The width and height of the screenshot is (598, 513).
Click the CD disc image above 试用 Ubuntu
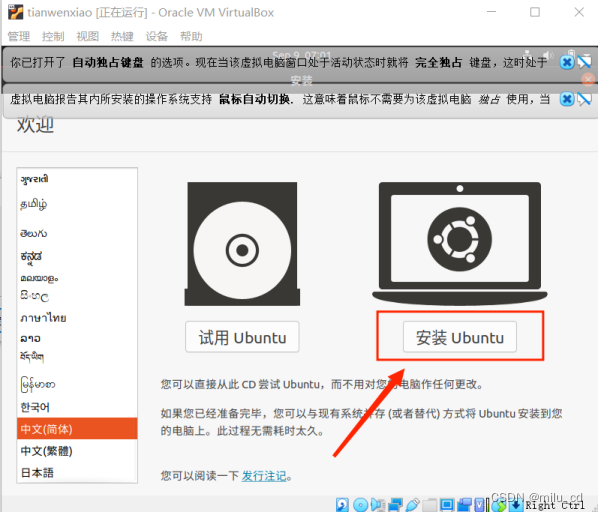[x=242, y=244]
